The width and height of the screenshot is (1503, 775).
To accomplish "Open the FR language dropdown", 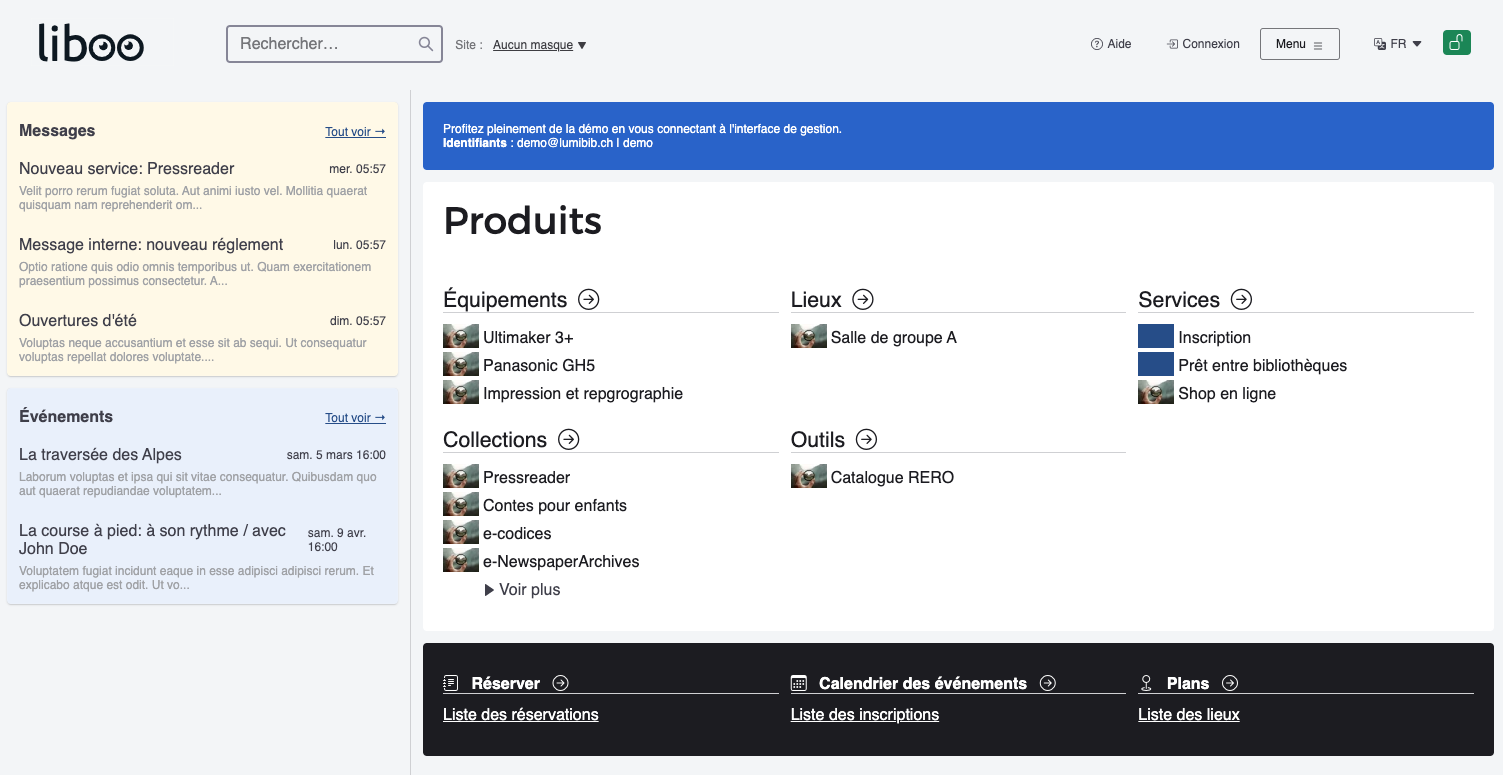I will (1398, 43).
